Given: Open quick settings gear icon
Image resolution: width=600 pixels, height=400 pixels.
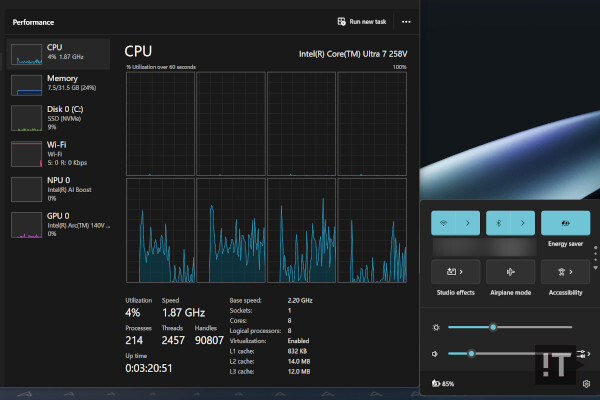Looking at the screenshot, I should [x=585, y=383].
